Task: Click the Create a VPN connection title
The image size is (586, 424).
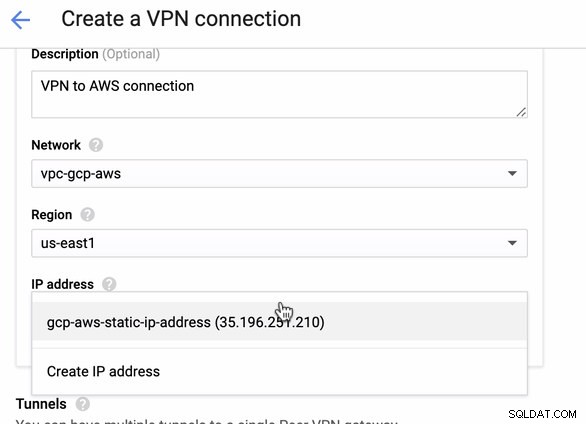Action: [x=181, y=19]
